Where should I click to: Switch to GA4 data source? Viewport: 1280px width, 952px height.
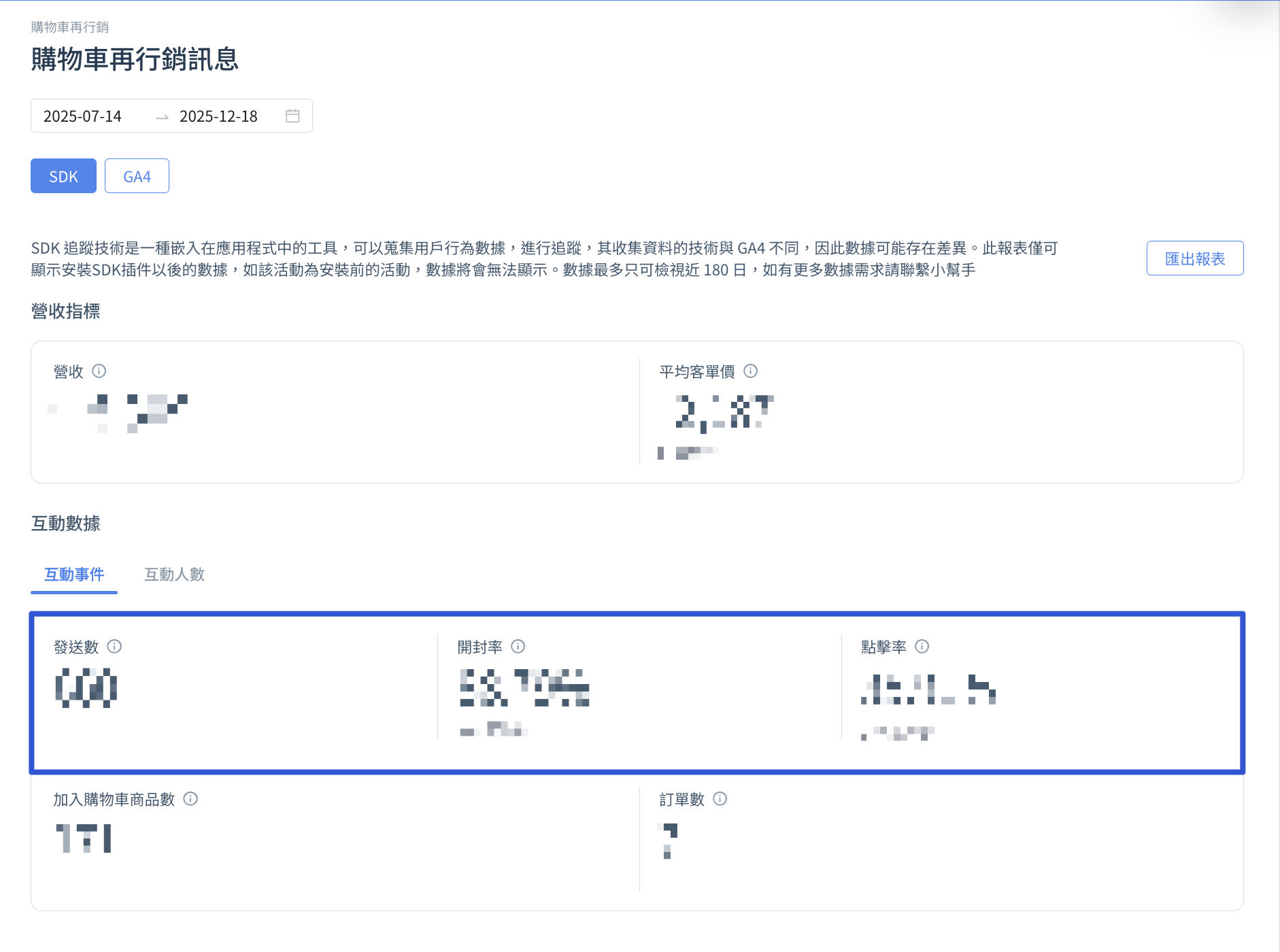pyautogui.click(x=137, y=176)
